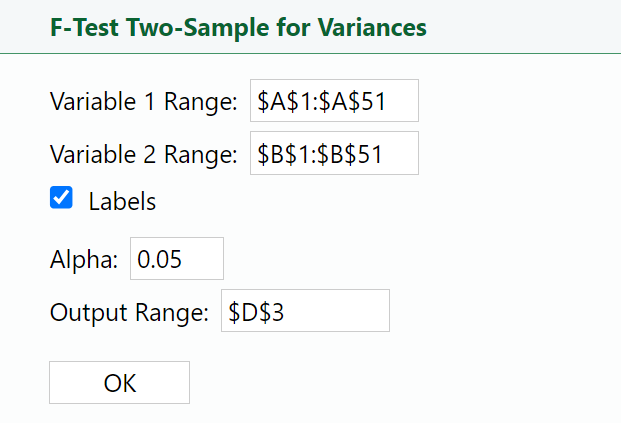This screenshot has width=621, height=423.
Task: Click the Labels checkbox text label
Action: pyautogui.click(x=122, y=201)
